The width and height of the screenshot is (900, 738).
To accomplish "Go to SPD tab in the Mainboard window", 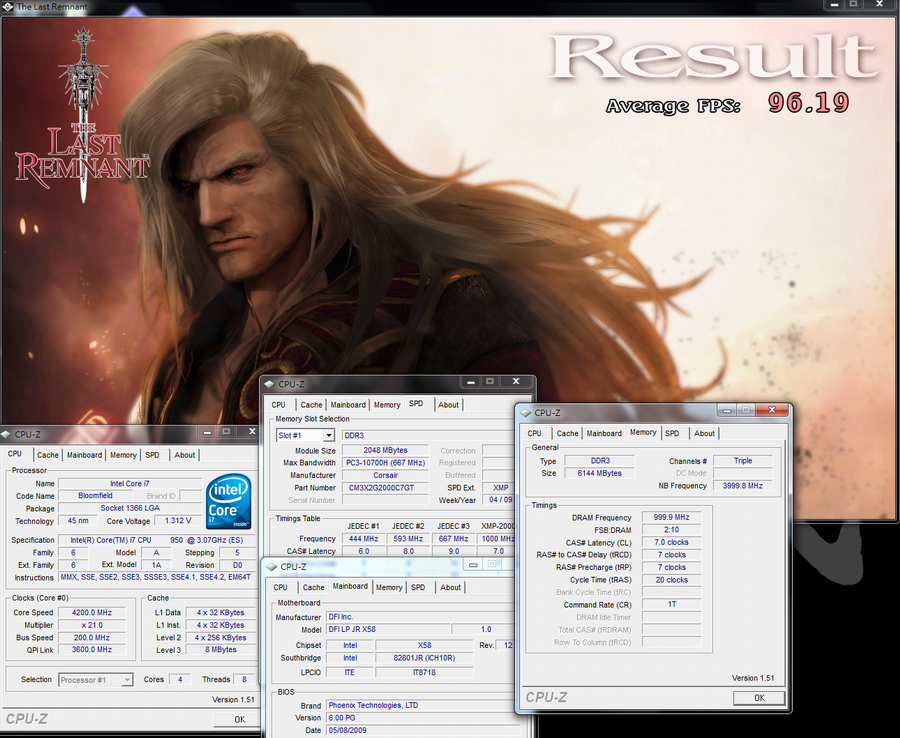I will tap(418, 587).
